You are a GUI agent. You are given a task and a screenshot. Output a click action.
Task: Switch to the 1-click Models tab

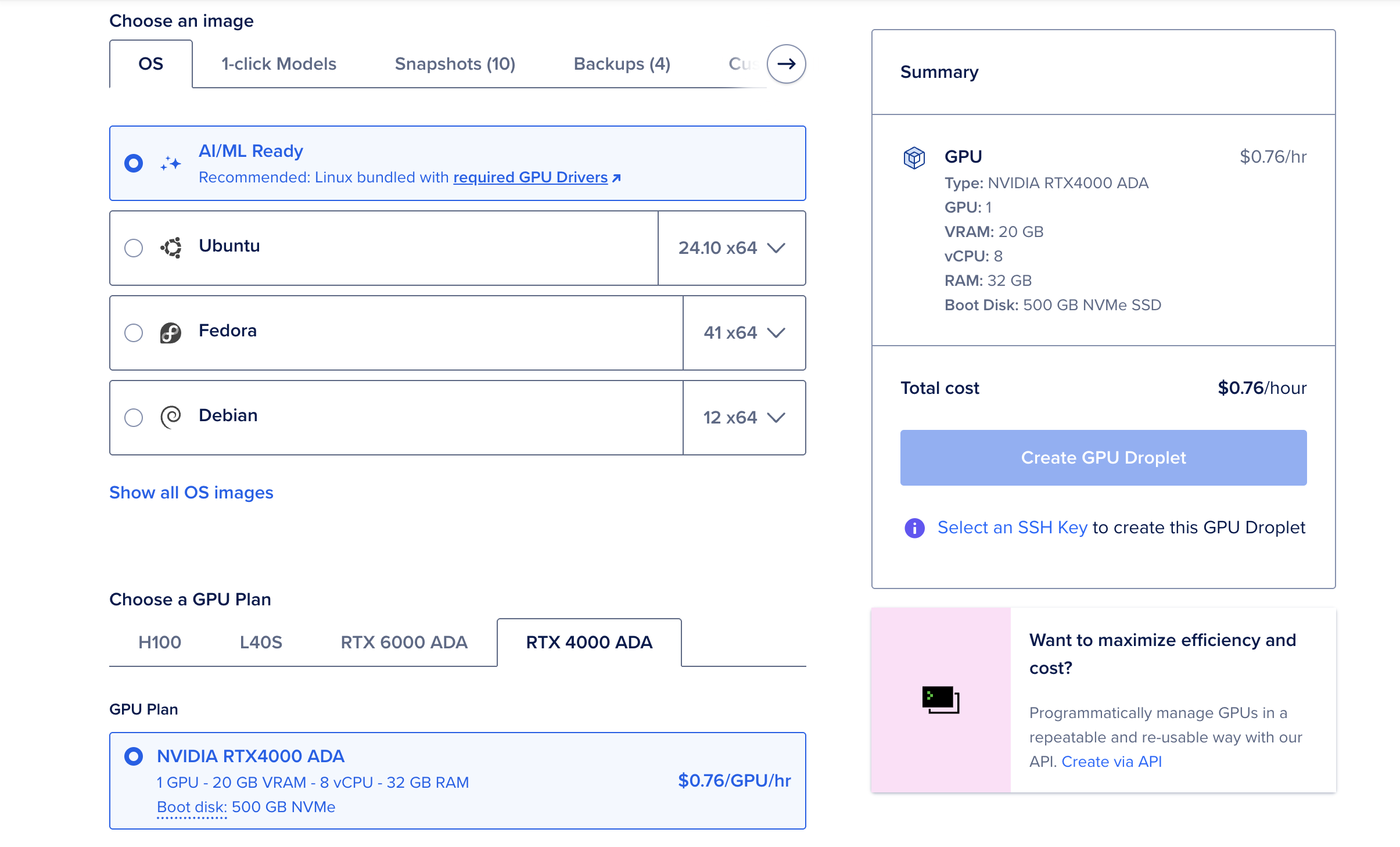tap(279, 64)
